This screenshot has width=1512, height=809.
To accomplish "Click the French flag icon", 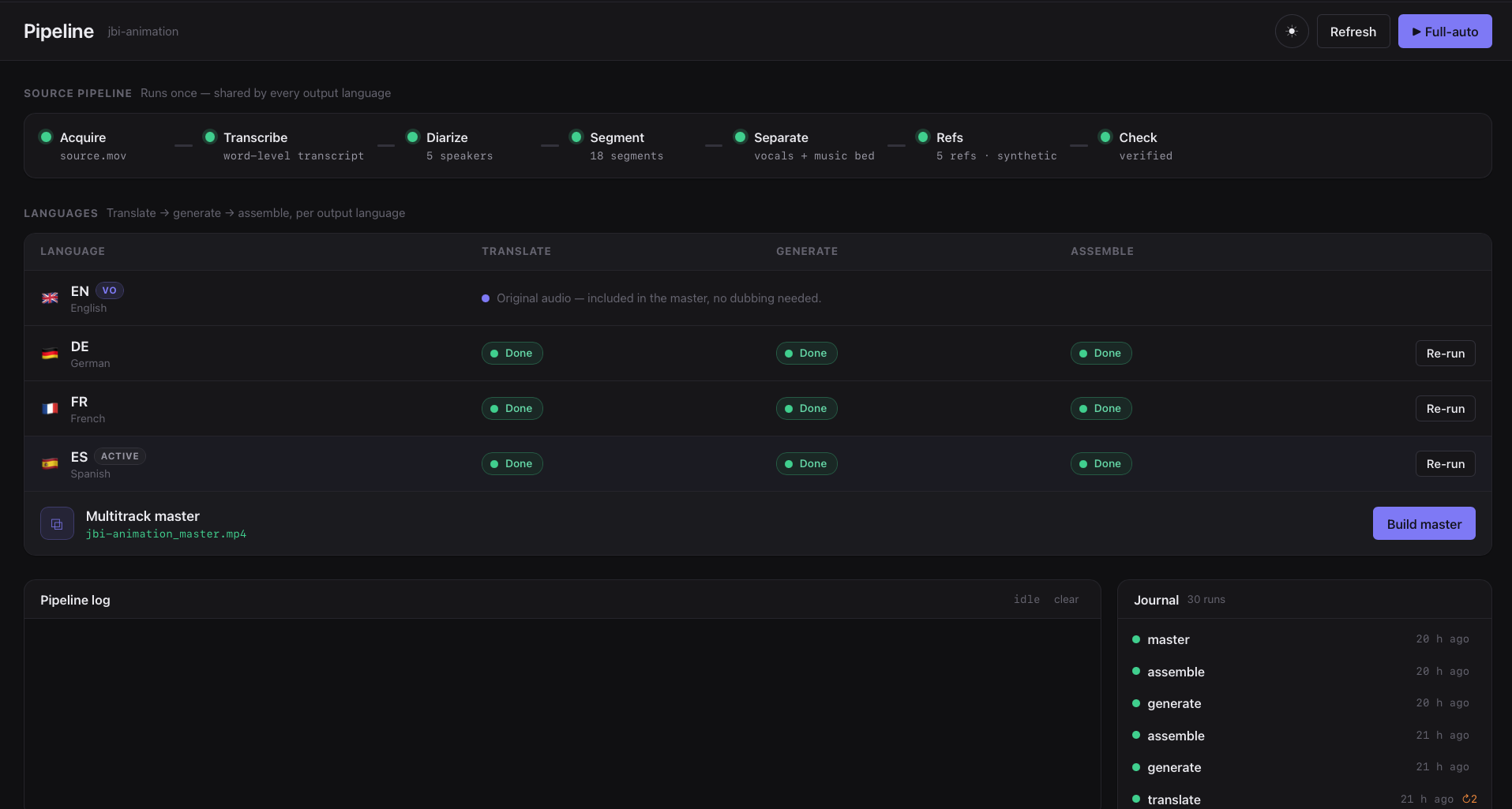I will tap(50, 409).
